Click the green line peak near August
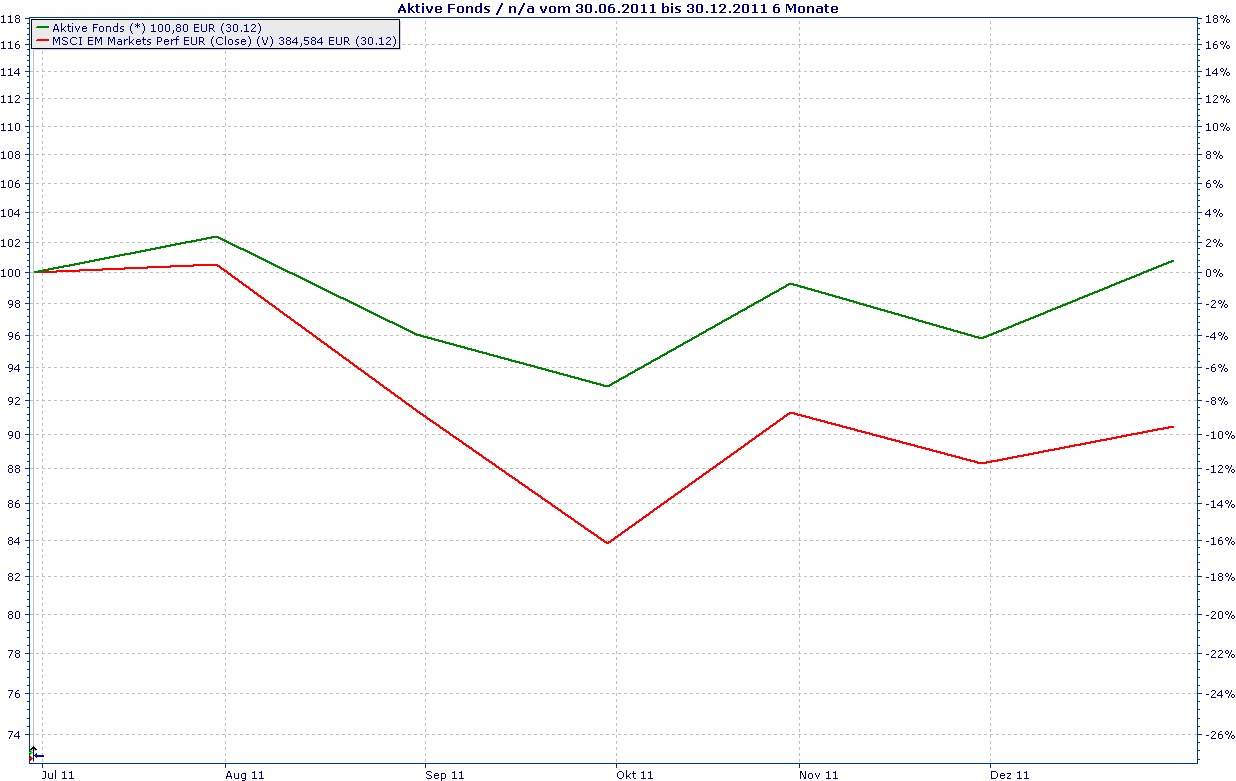The image size is (1236, 781). point(216,237)
